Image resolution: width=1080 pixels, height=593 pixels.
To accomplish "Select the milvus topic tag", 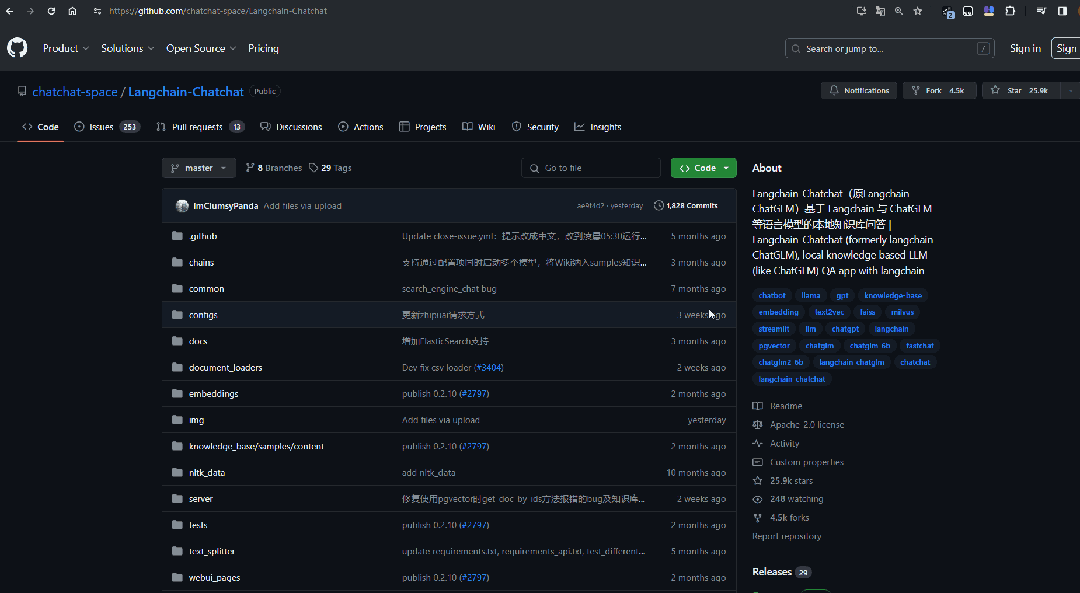I will 902,312.
